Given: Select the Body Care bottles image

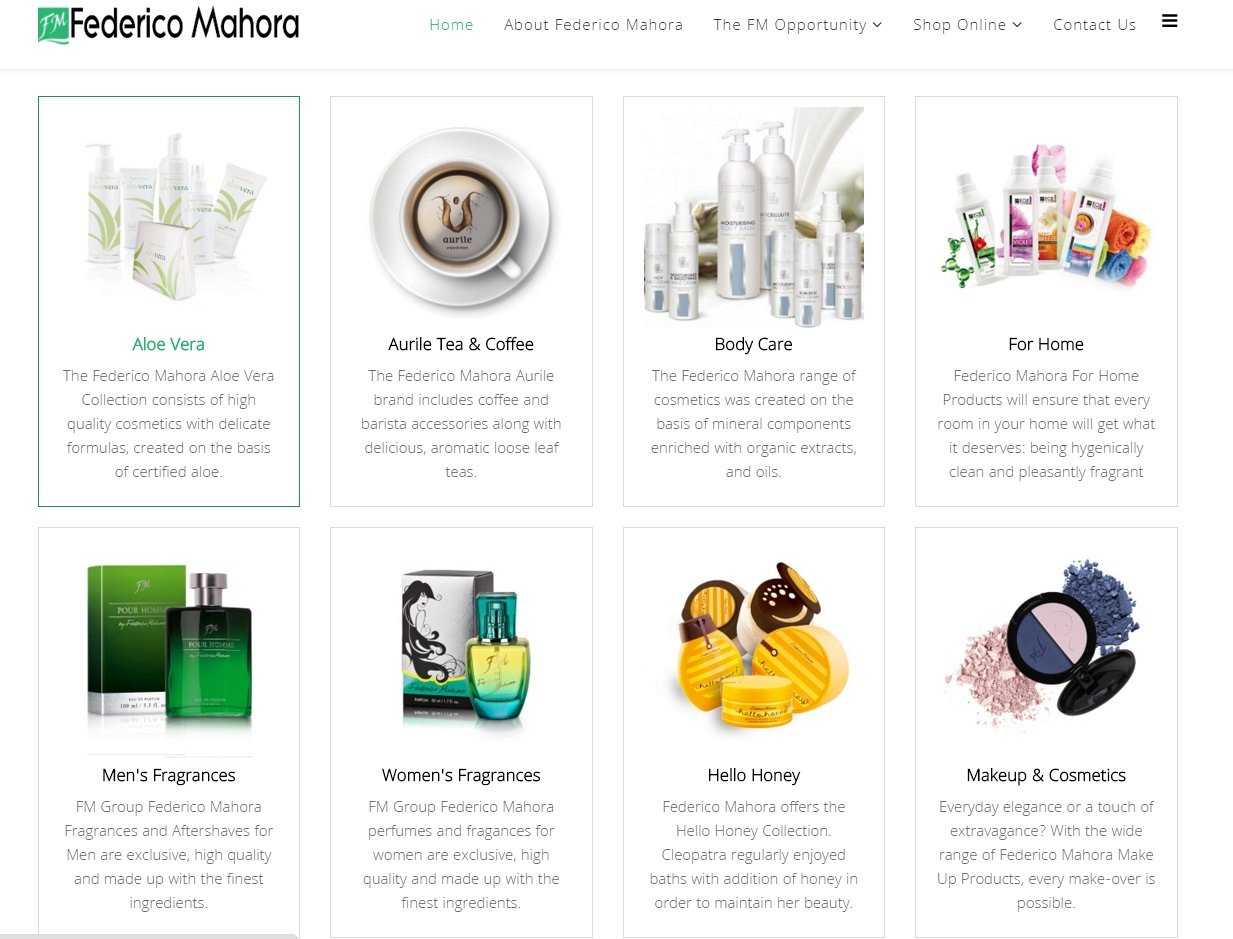Looking at the screenshot, I should (x=753, y=217).
